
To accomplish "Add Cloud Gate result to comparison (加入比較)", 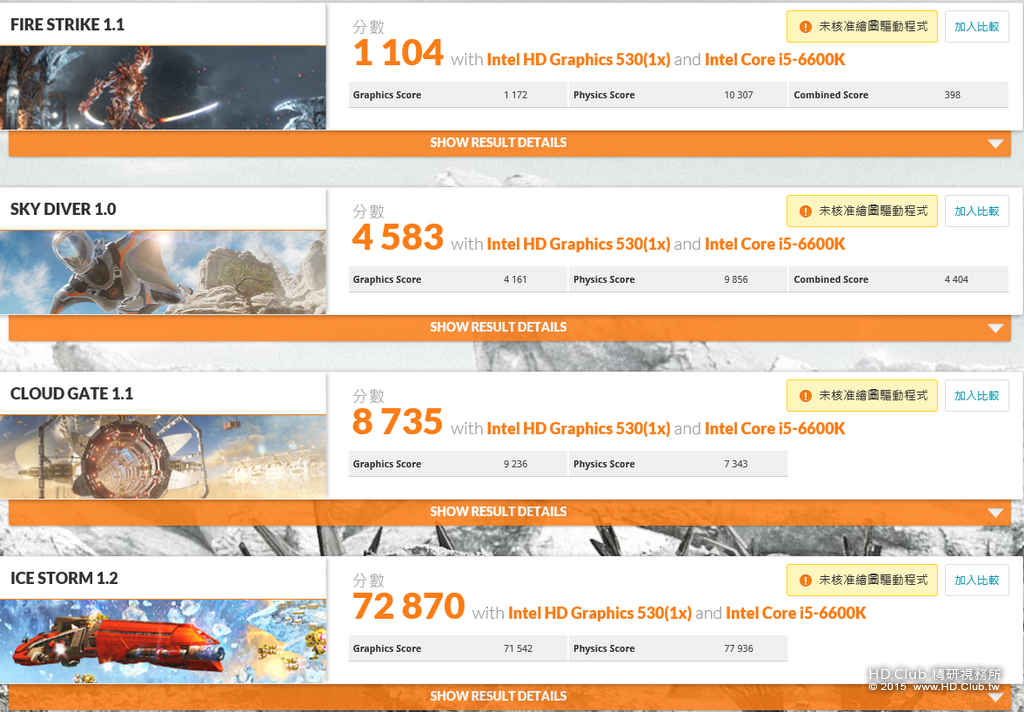I will coord(976,396).
